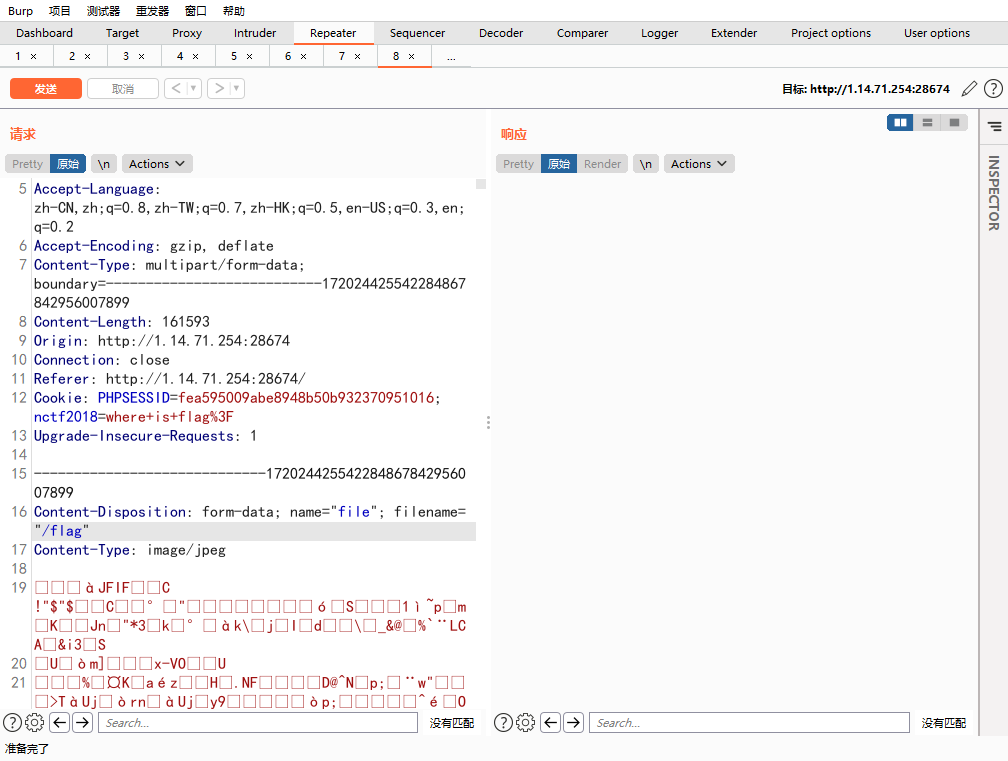Open the request search settings gear

pos(35,722)
